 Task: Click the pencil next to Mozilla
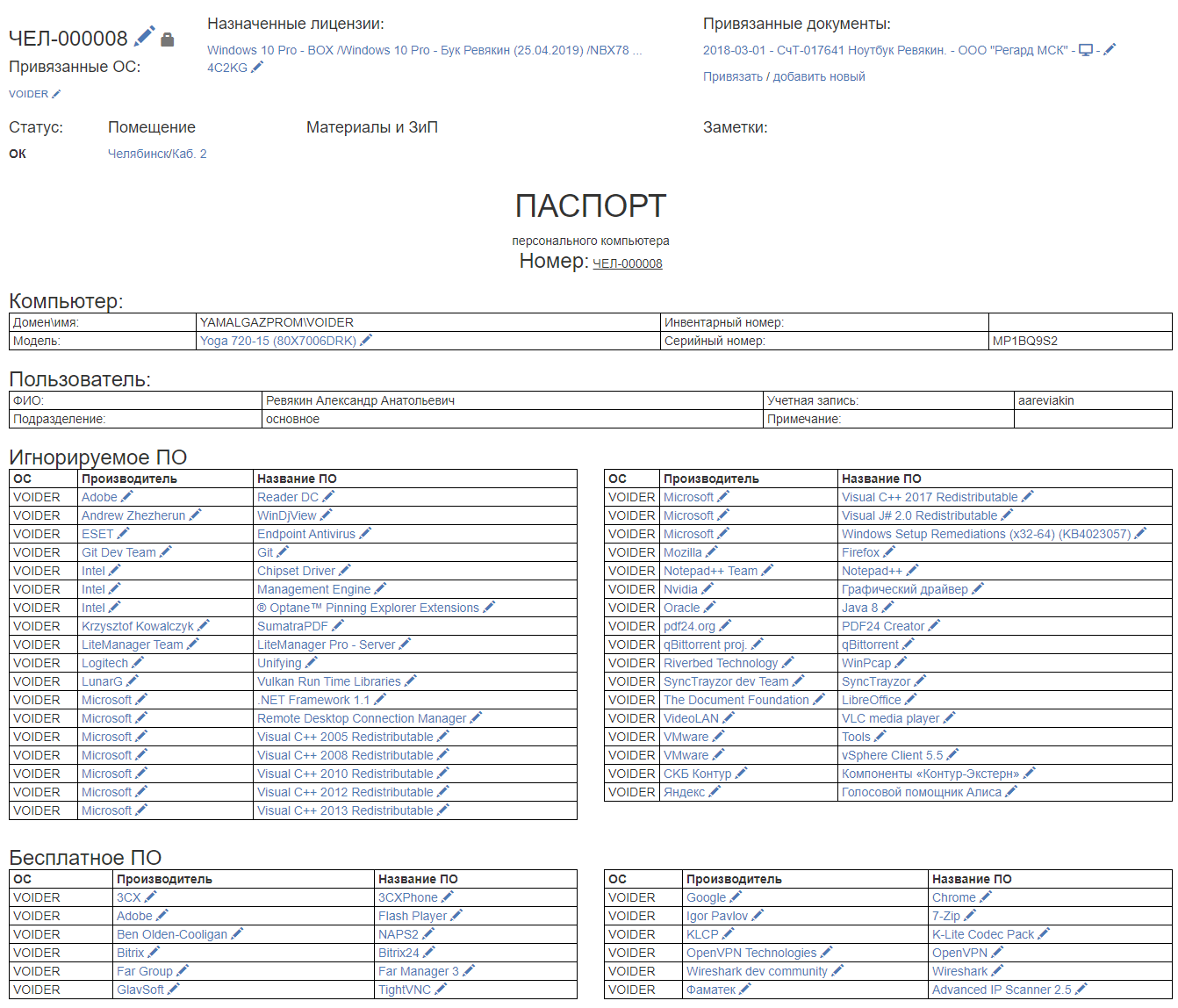712,552
